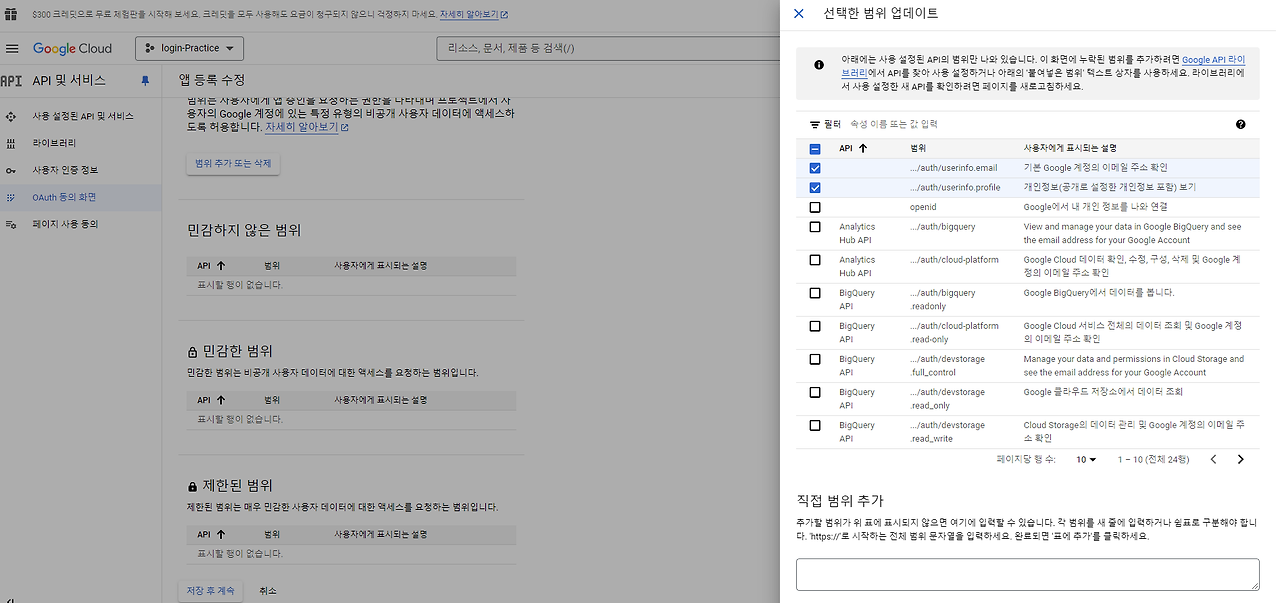Click the Google Cloud logo

pyautogui.click(x=72, y=48)
